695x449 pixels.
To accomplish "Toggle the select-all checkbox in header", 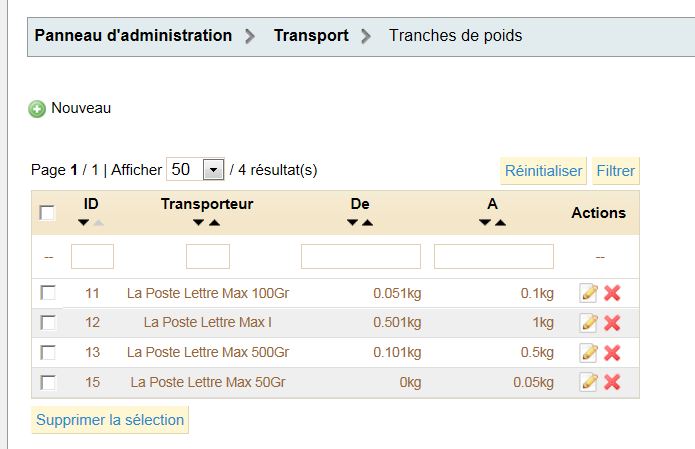I will [x=47, y=213].
